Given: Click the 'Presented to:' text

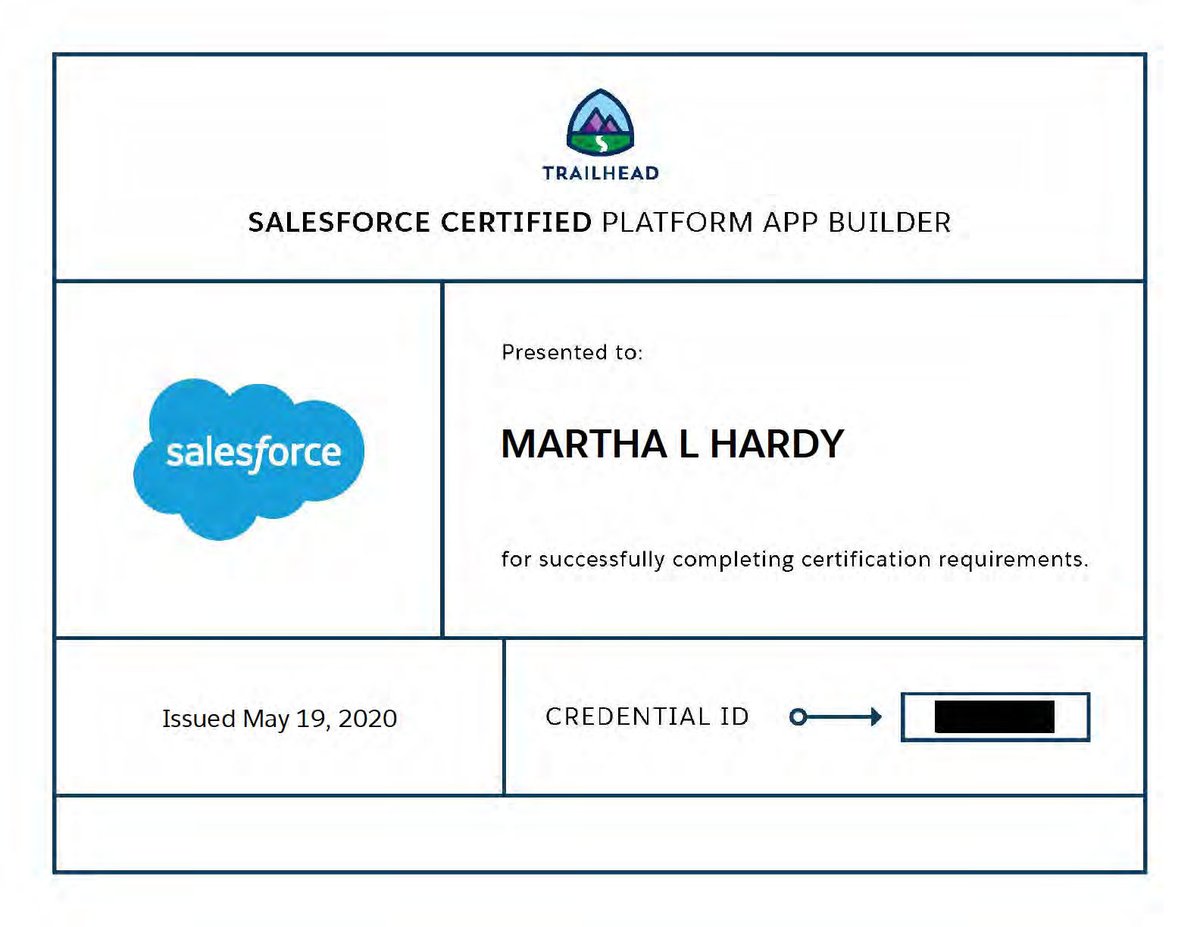Looking at the screenshot, I should click(x=572, y=352).
